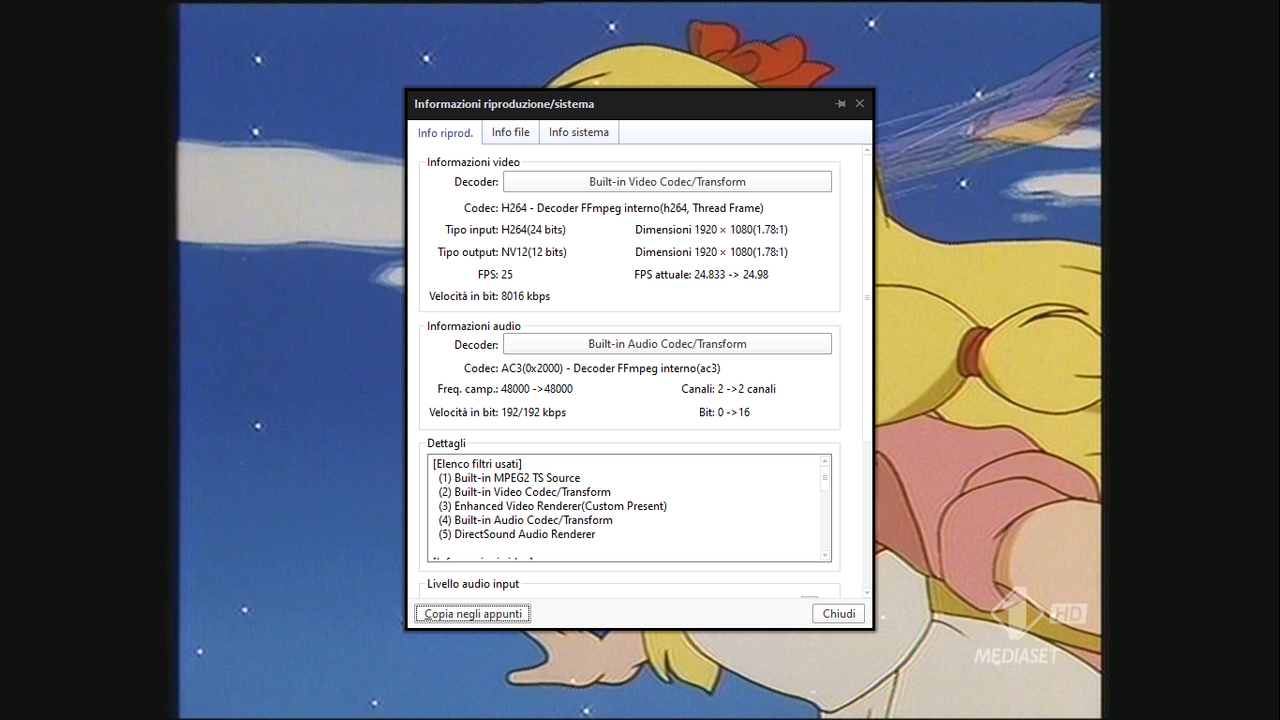Open Built-in Audio Codec/Transform decoder properties
The image size is (1280, 720).
tap(667, 343)
